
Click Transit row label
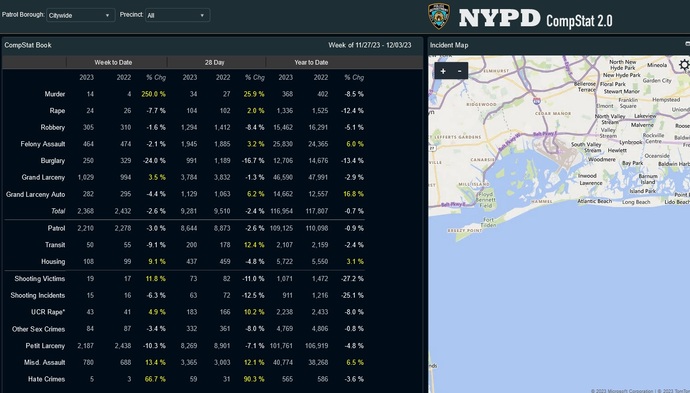point(55,245)
